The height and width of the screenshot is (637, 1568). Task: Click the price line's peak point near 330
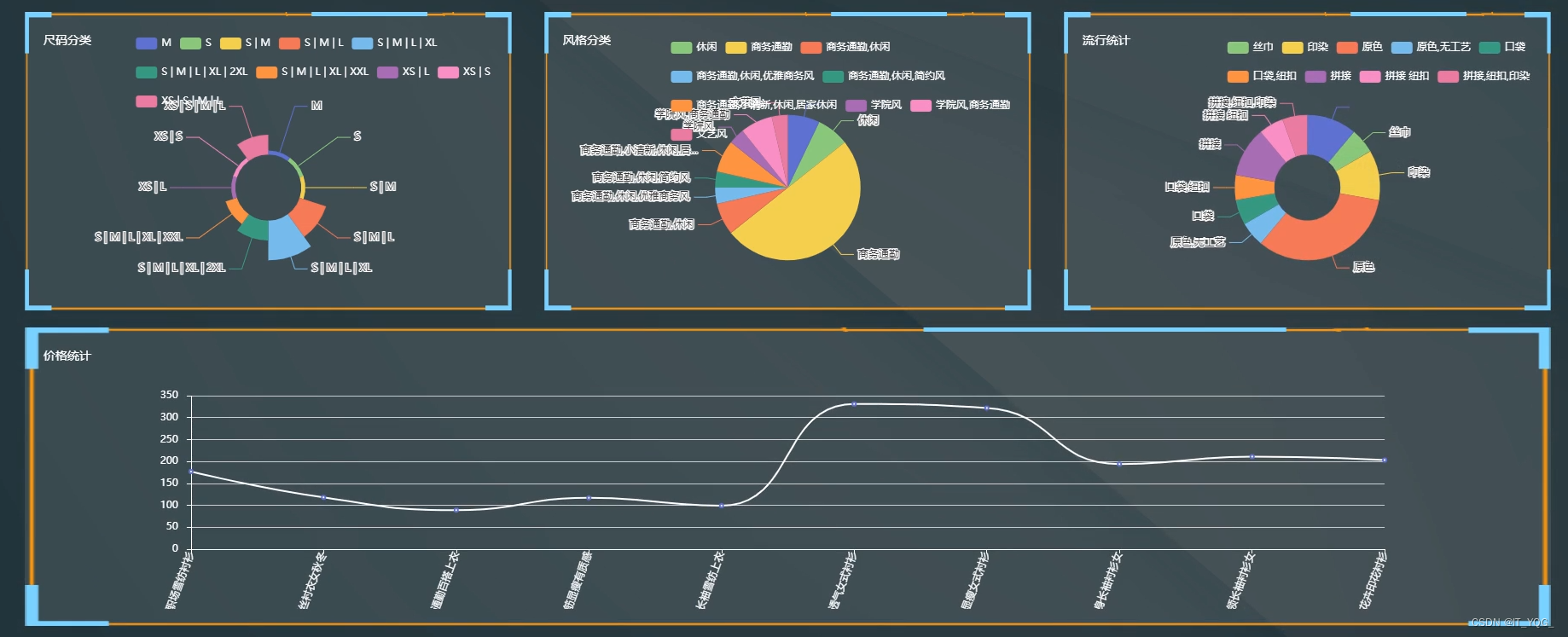pos(854,403)
